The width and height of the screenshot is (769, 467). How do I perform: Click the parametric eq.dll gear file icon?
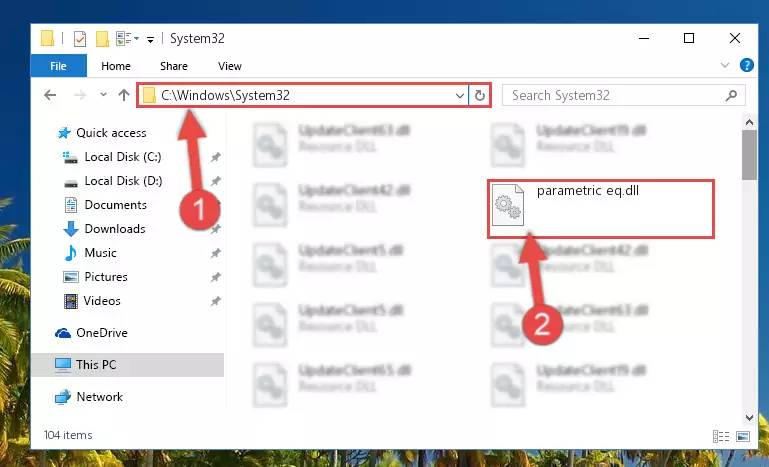(508, 205)
